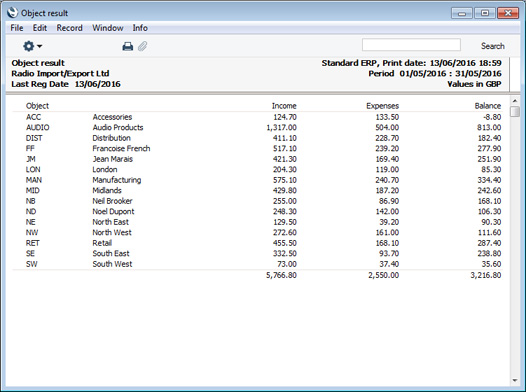The image size is (526, 392).
Task: Close the Object result window
Action: (508, 13)
